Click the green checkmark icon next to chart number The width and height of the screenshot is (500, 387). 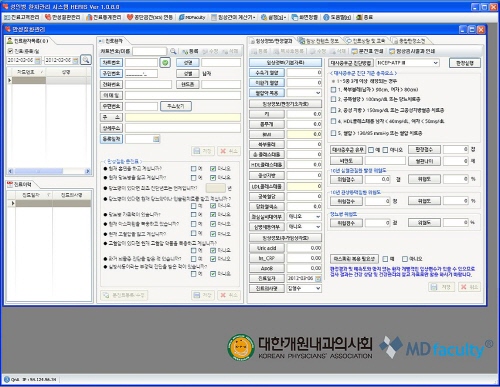click(165, 62)
